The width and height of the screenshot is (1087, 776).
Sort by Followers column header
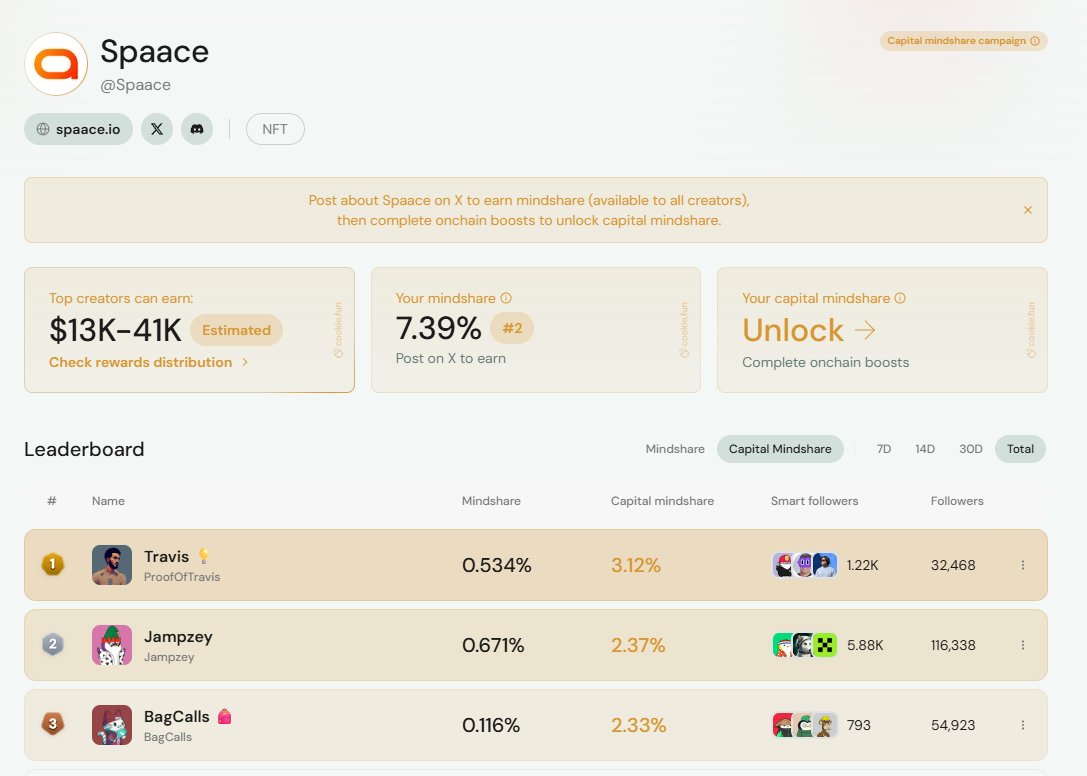(957, 501)
